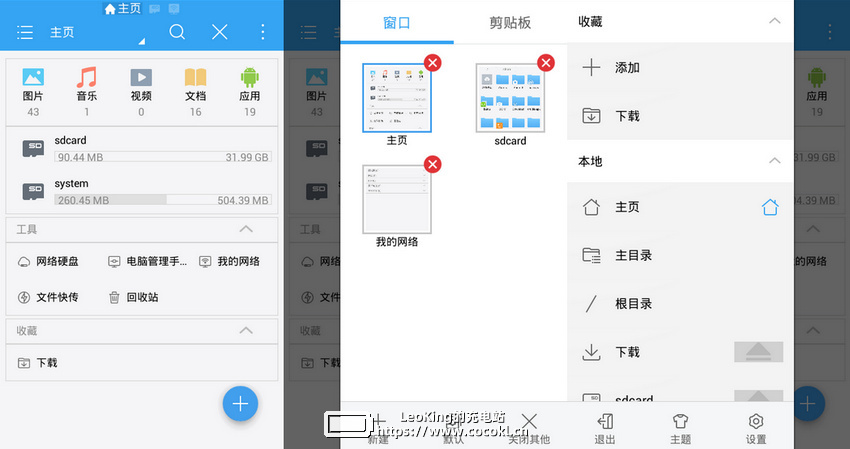Open the 音乐 music category
This screenshot has width=850, height=449.
[87, 92]
